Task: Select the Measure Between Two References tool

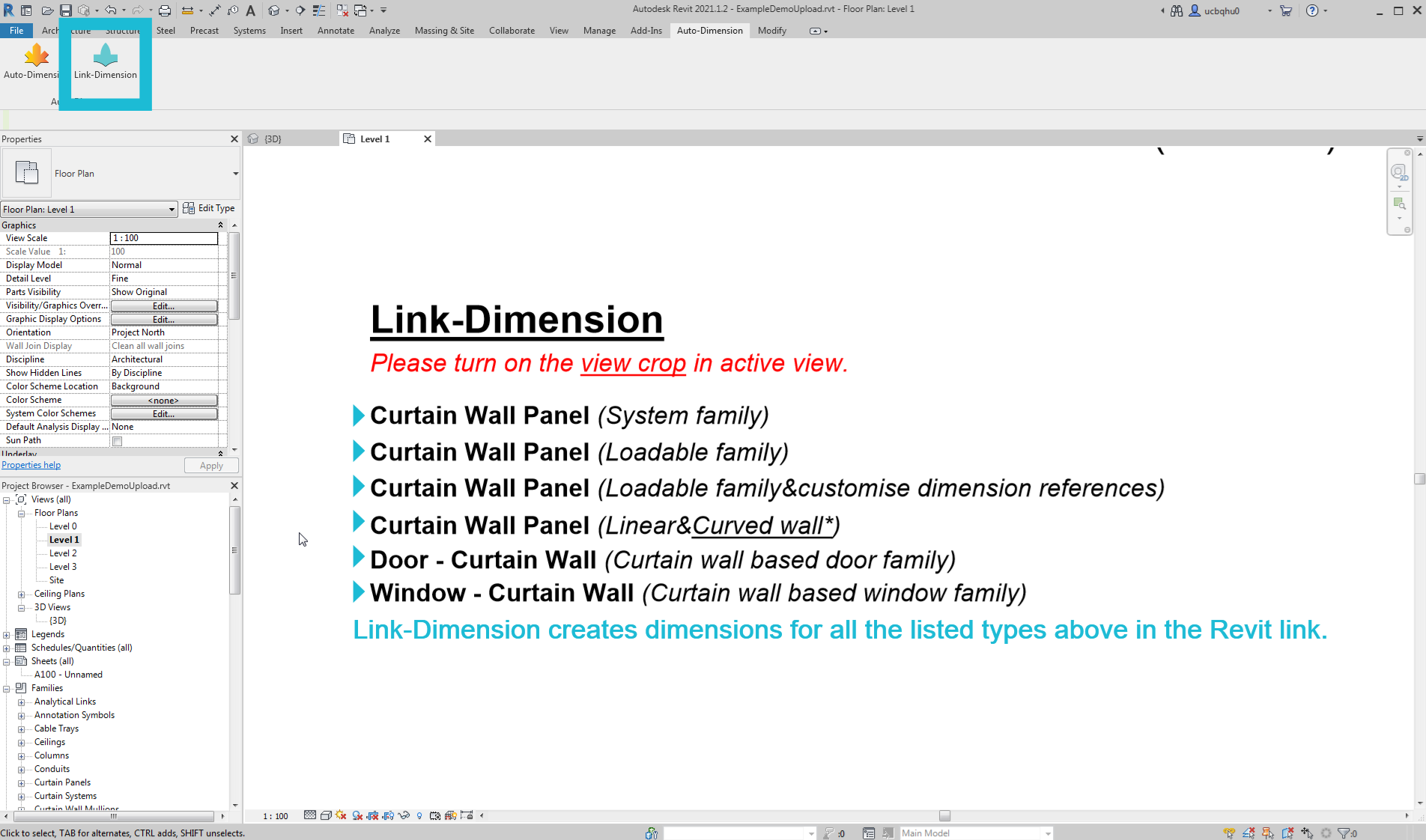Action: 187,10
